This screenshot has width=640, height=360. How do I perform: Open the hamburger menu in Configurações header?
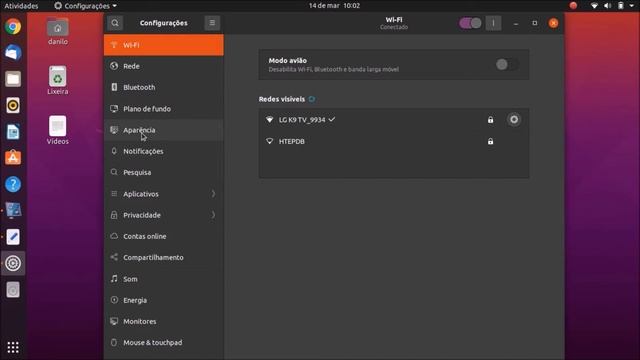click(x=212, y=23)
